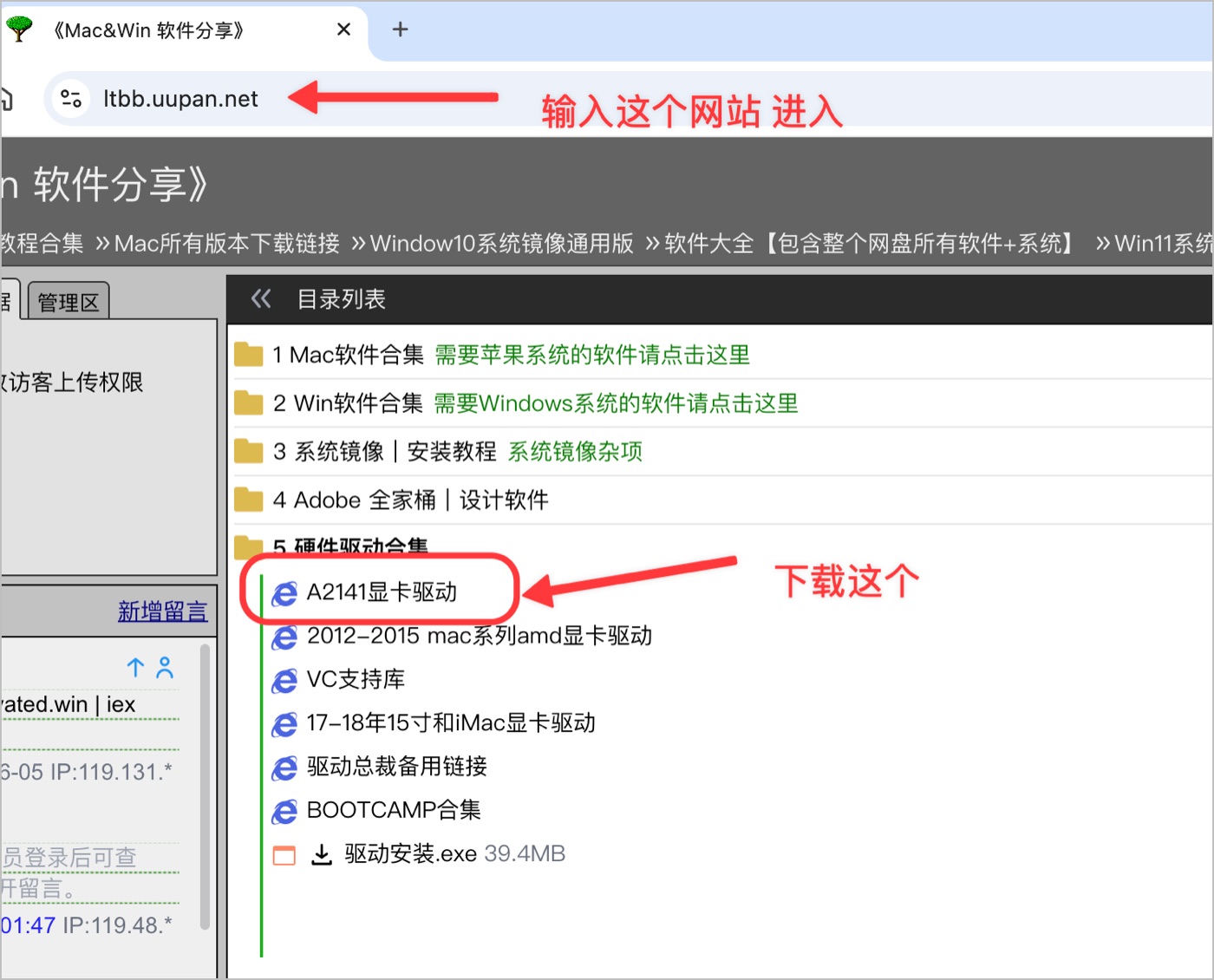Collapse the 目录列表 panel with double chevron

pos(261,299)
